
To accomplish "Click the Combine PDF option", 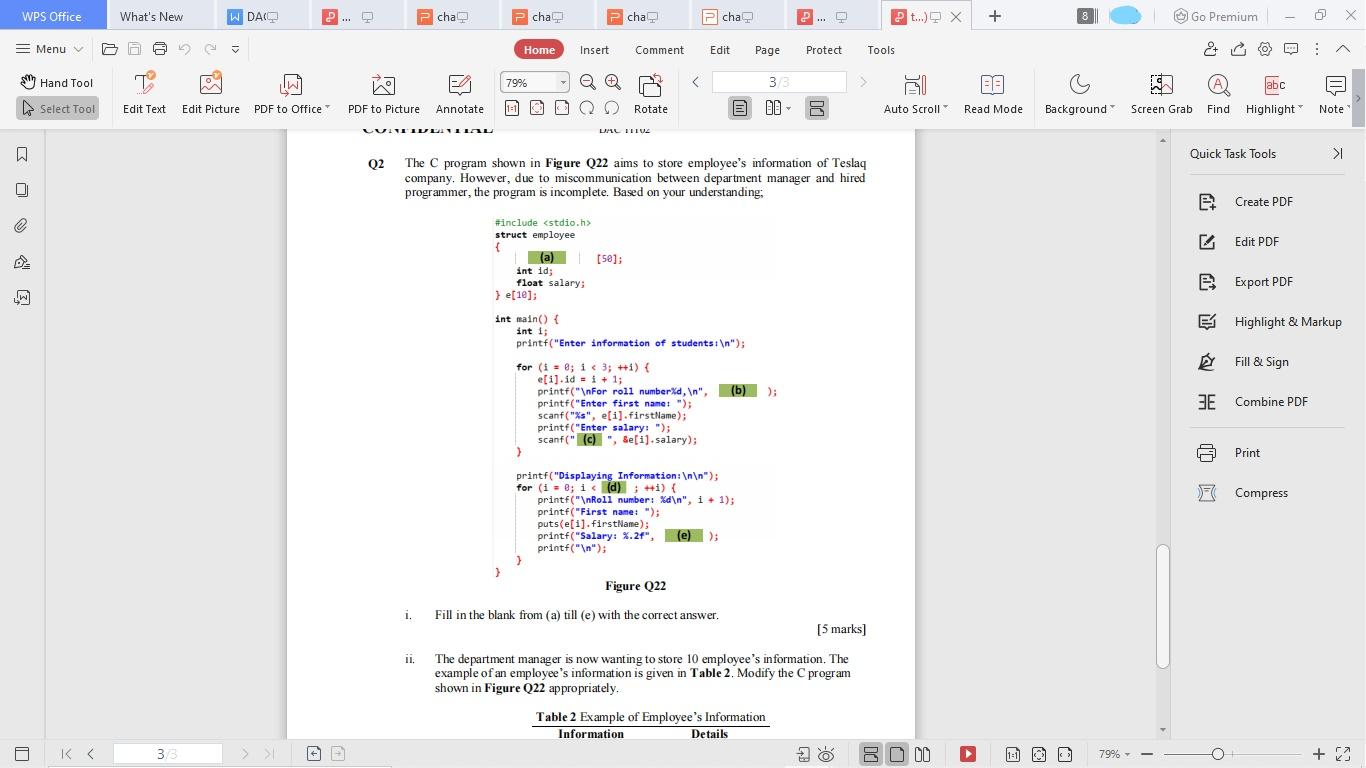I will pos(1271,401).
